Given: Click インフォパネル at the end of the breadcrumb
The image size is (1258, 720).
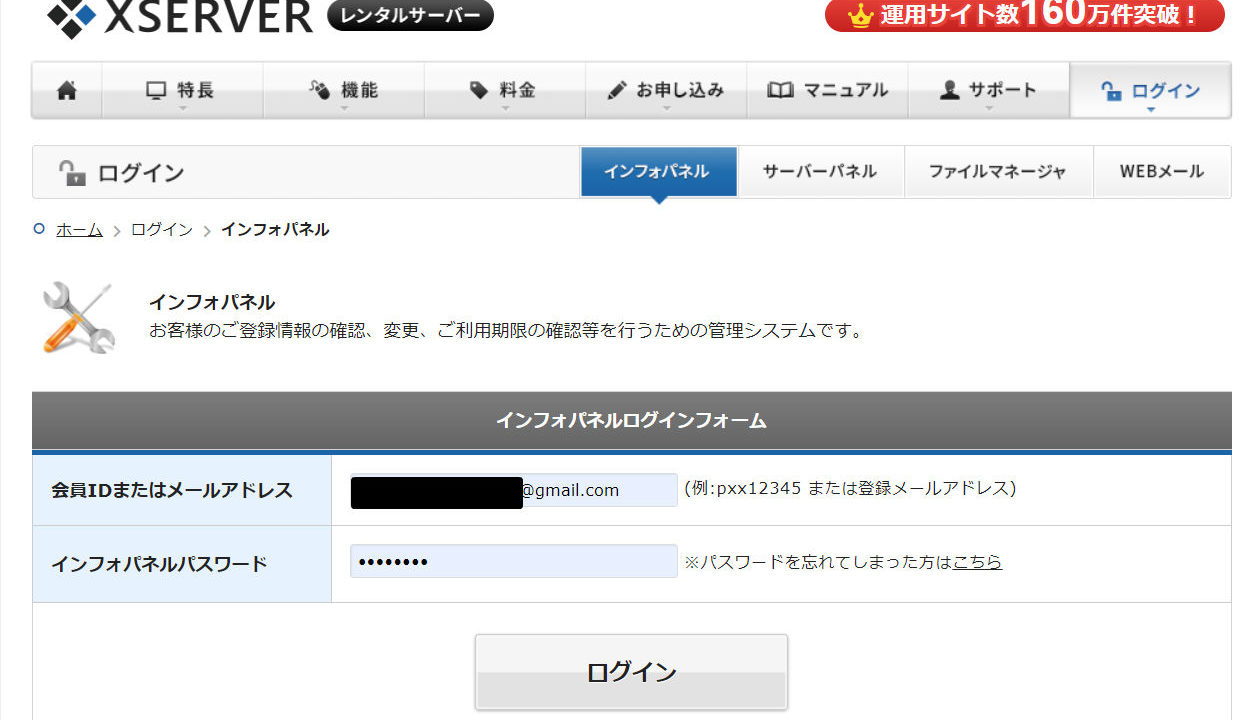Looking at the screenshot, I should pyautogui.click(x=275, y=230).
